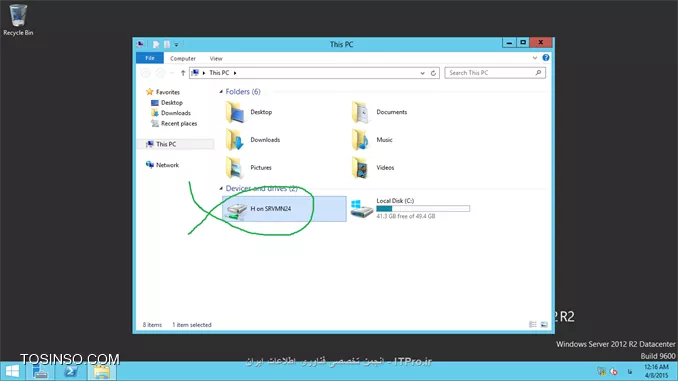Select Network in the navigation pane
Screen dimensions: 678x381
point(162,165)
